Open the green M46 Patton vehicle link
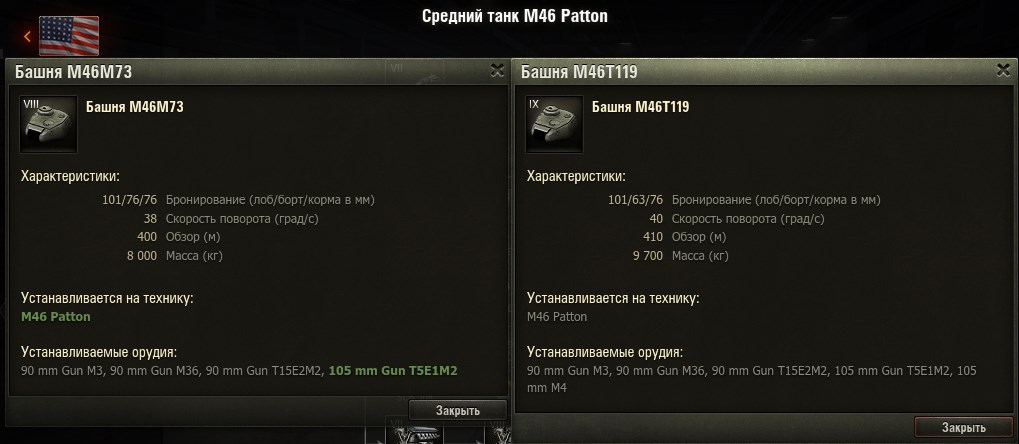 [x=56, y=317]
